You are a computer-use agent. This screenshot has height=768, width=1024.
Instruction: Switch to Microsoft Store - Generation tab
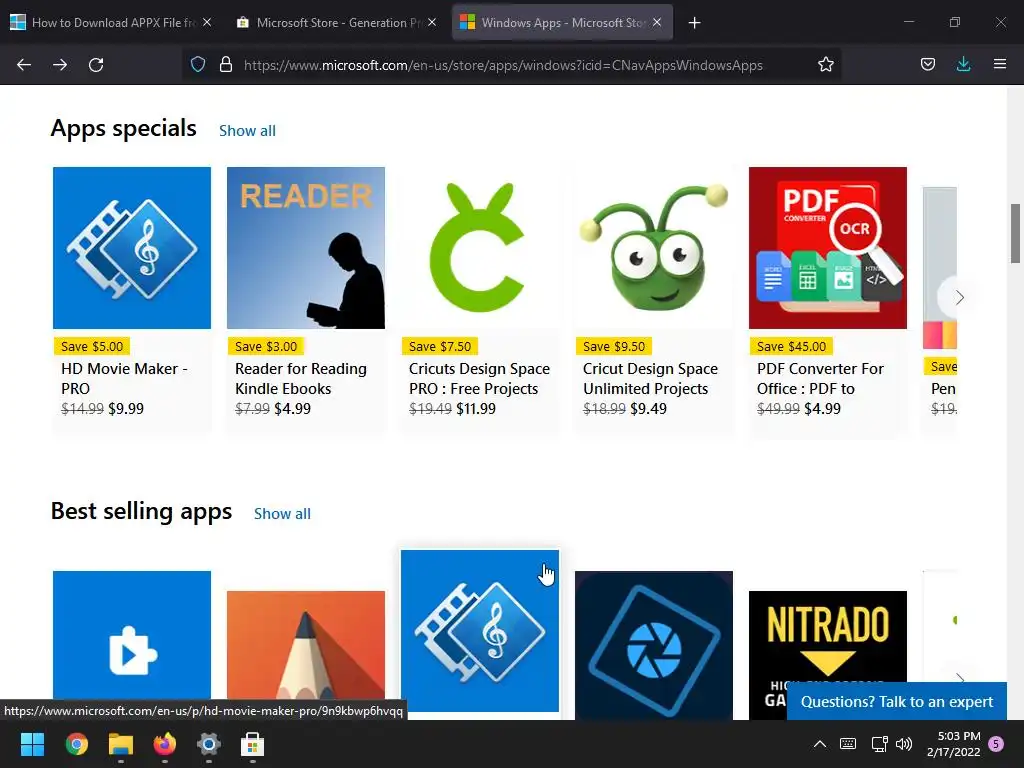336,23
